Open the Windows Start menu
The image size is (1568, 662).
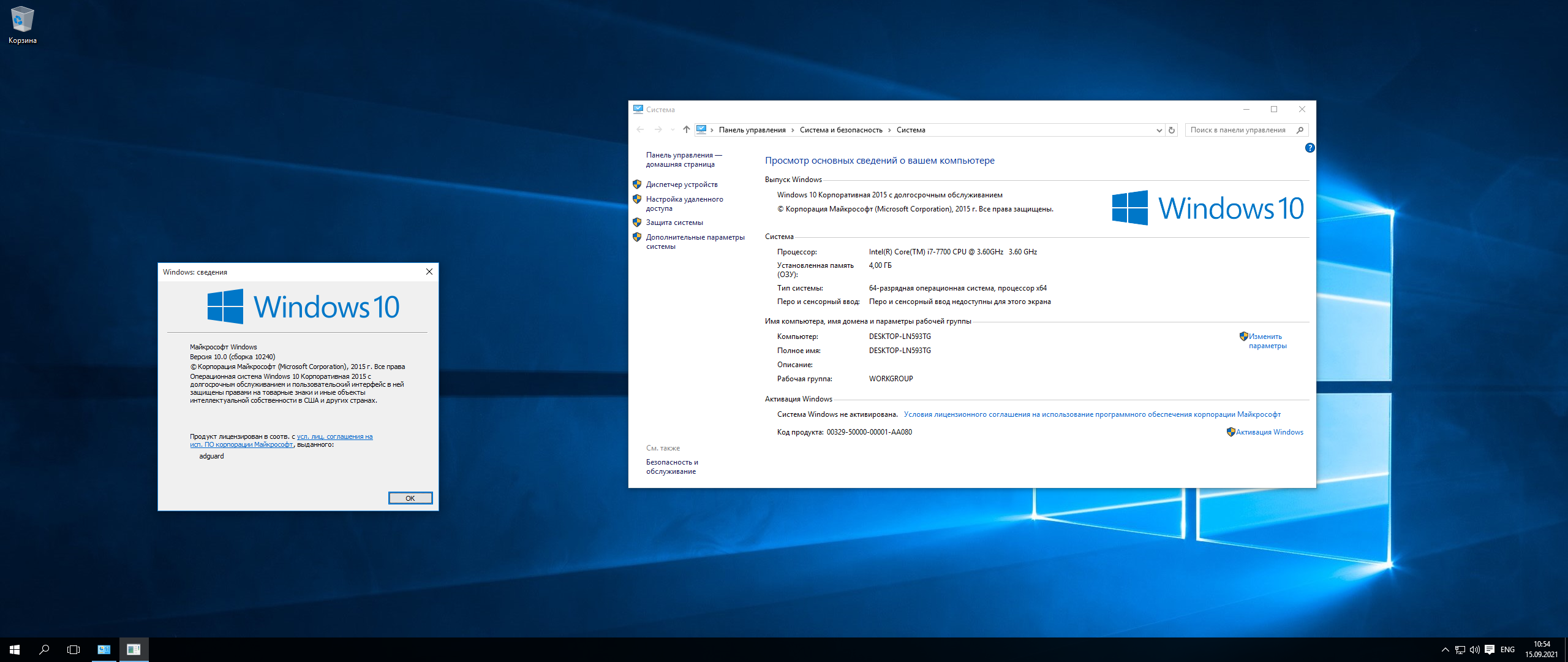pyautogui.click(x=15, y=650)
